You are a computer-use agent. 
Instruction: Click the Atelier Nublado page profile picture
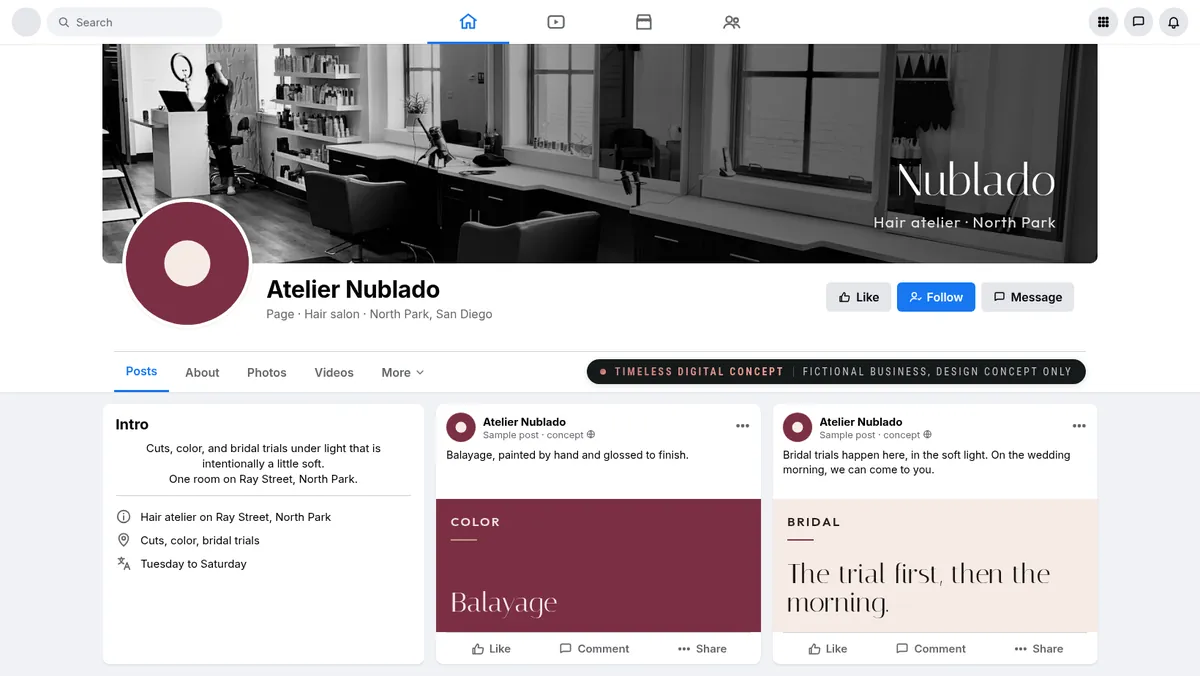(x=187, y=264)
